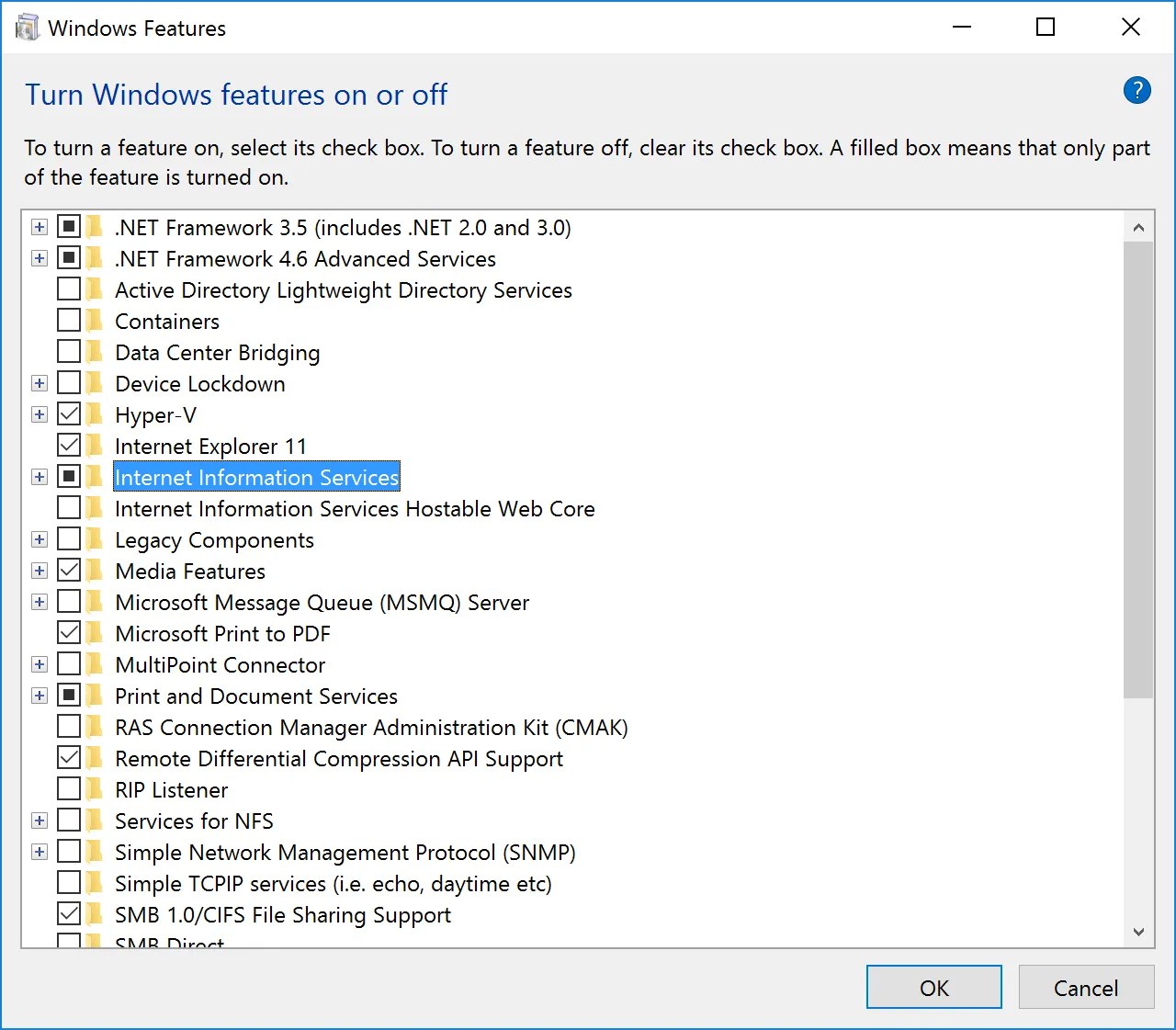Expand the .NET Framework 3.5 node

pos(40,227)
